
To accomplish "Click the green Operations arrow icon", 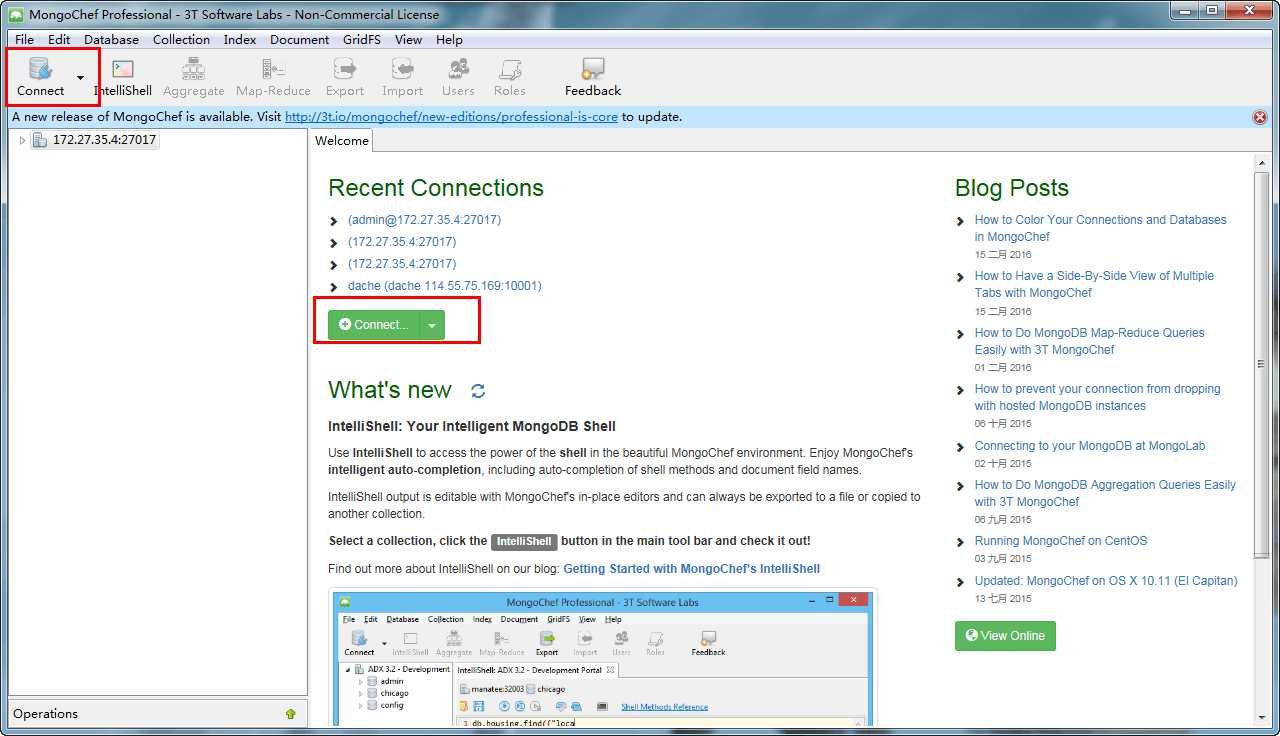I will (x=290, y=714).
